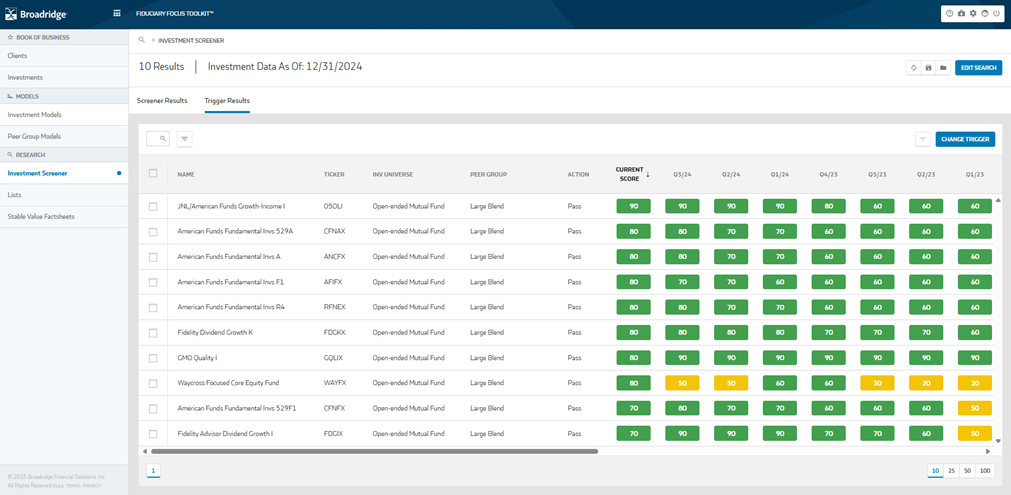This screenshot has height=495, width=1011.
Task: Click the yellow Q3/24 score 50 for Waycross
Action: pos(682,383)
